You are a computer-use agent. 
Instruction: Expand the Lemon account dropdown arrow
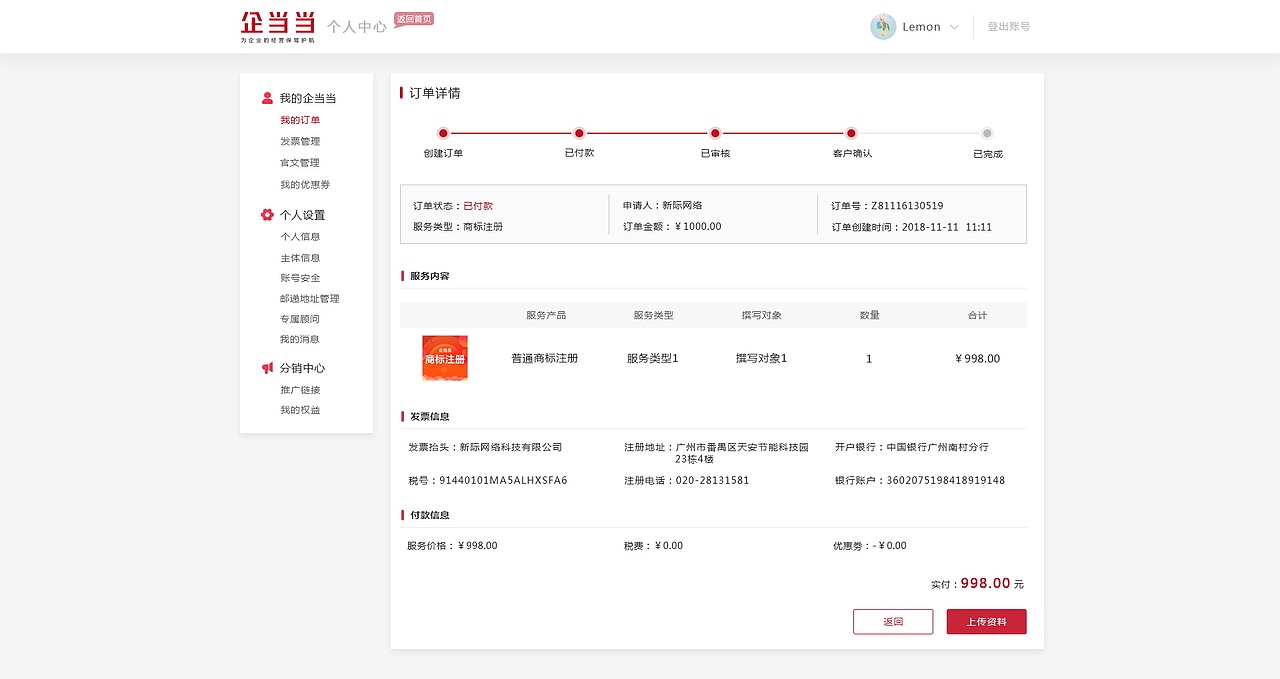tap(954, 27)
